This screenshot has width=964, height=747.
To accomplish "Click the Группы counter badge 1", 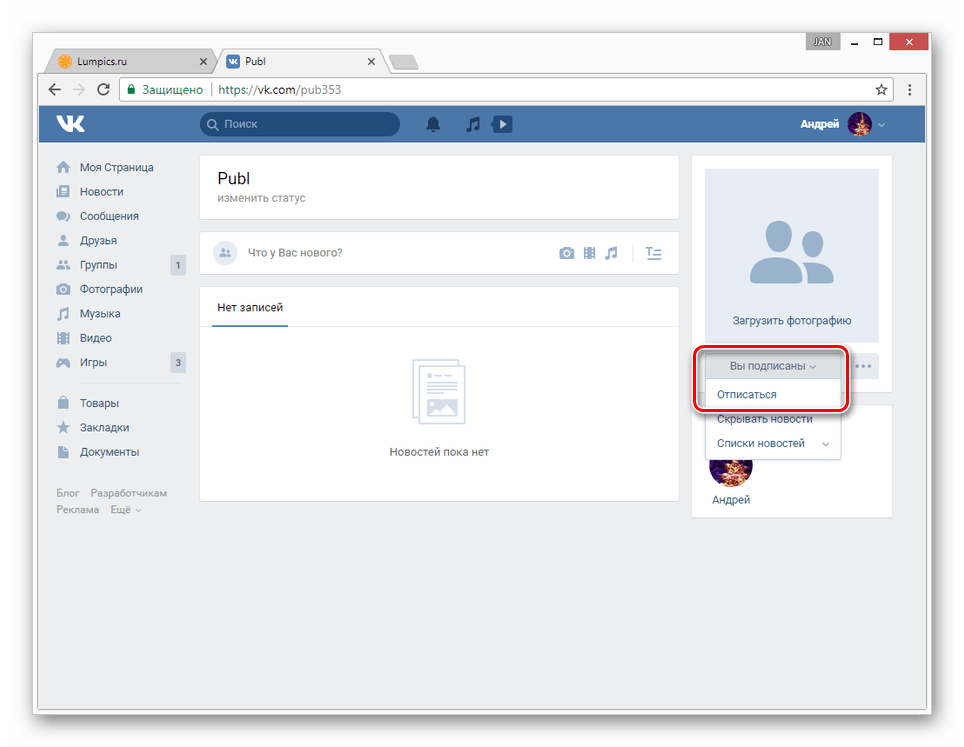I will pyautogui.click(x=178, y=265).
